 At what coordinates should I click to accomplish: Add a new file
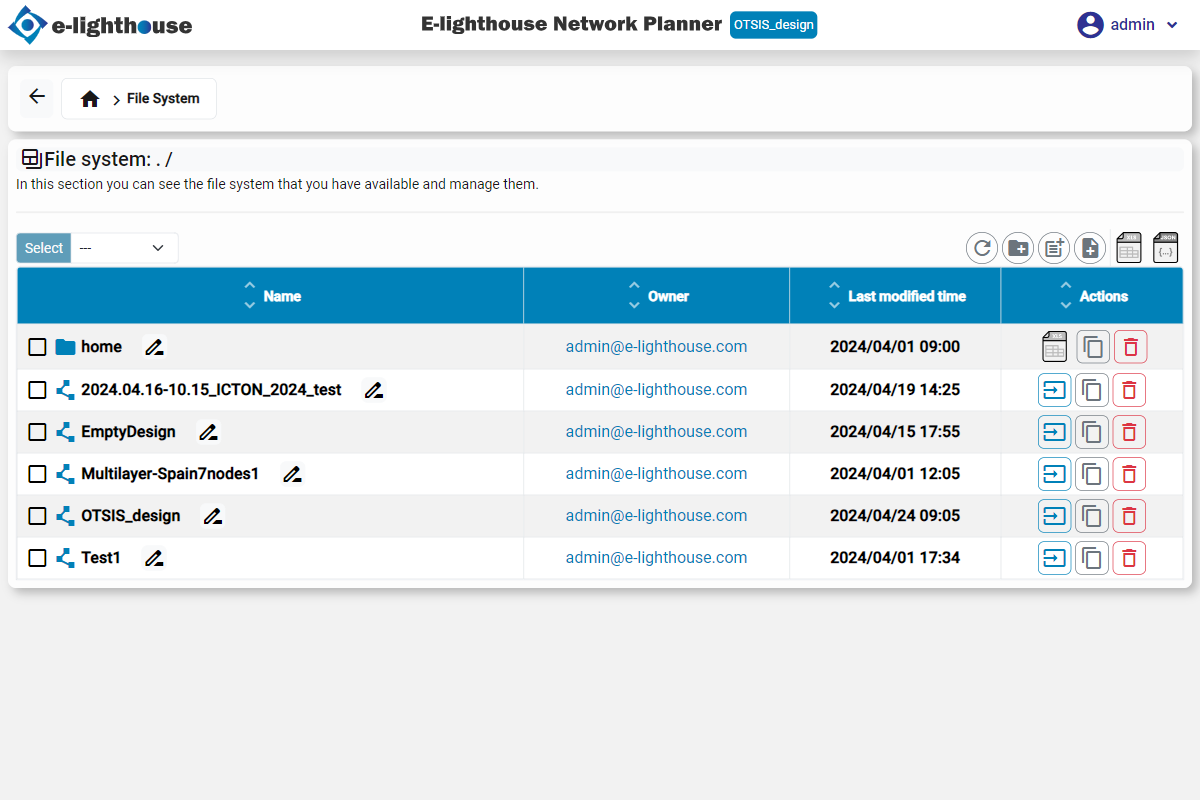pyautogui.click(x=1089, y=247)
